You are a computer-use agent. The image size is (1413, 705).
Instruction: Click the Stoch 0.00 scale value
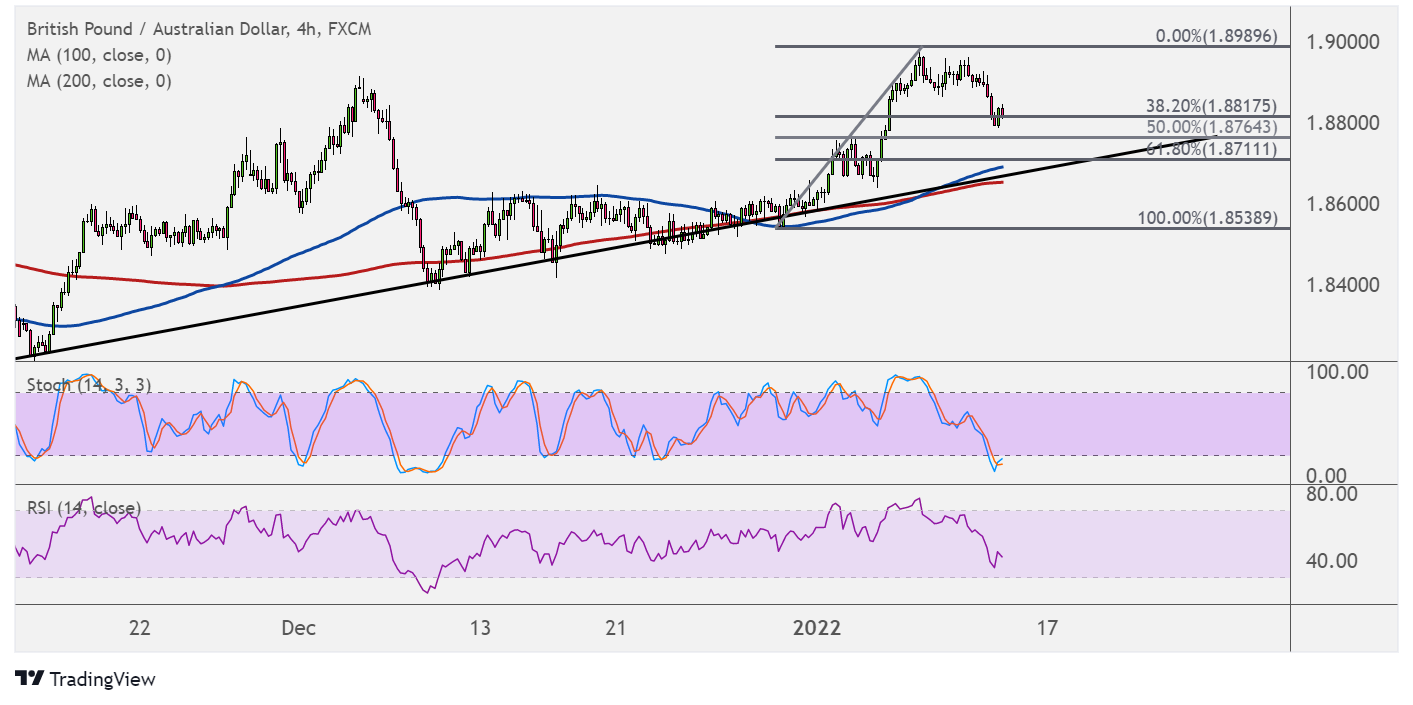pyautogui.click(x=1326, y=476)
